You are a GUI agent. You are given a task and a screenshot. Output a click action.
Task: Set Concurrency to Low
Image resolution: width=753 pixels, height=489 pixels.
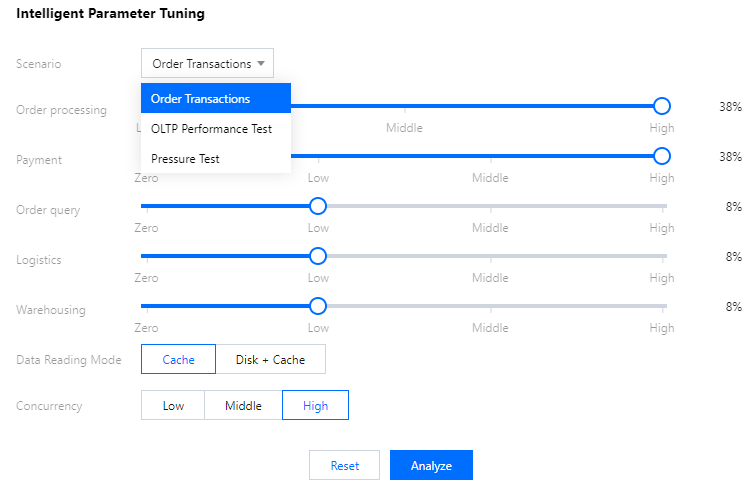click(173, 405)
